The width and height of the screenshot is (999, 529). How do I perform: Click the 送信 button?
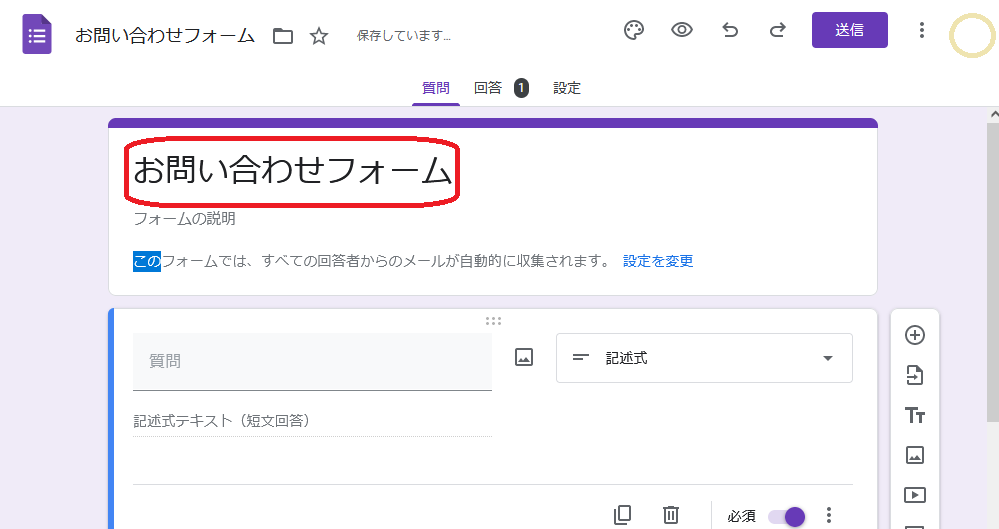849,30
